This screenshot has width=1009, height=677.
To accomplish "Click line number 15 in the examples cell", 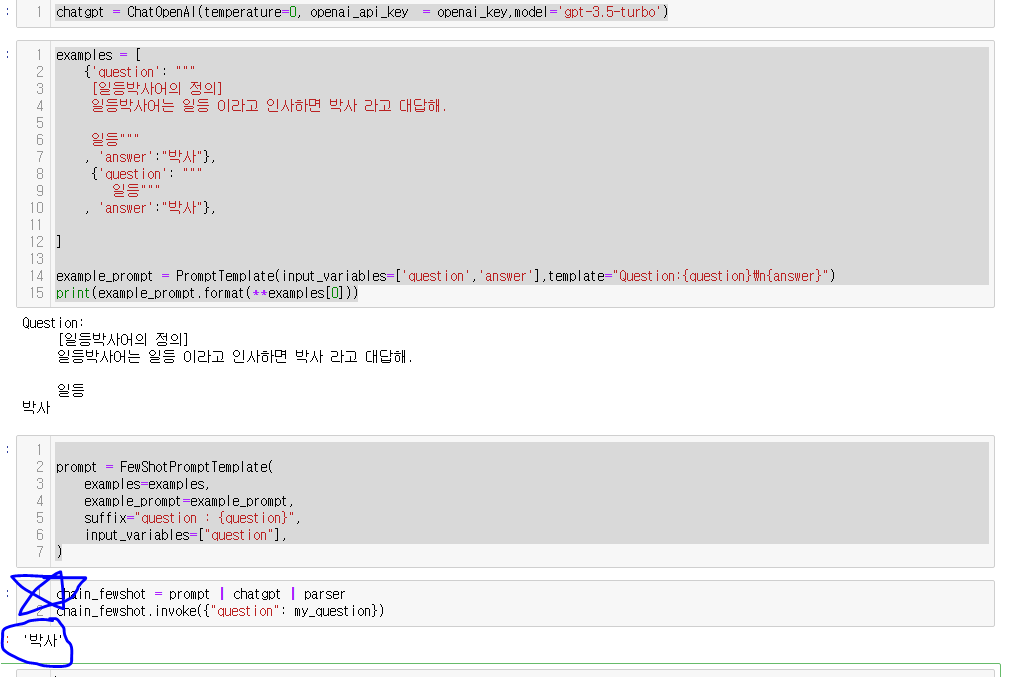I will [x=36, y=293].
